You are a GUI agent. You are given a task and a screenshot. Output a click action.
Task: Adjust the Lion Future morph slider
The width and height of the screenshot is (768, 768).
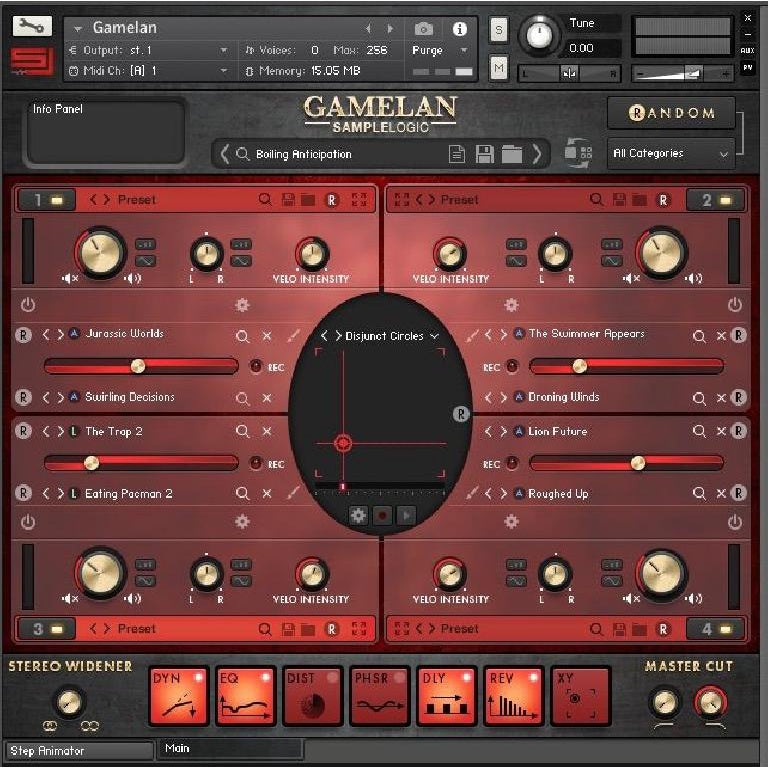(626, 462)
